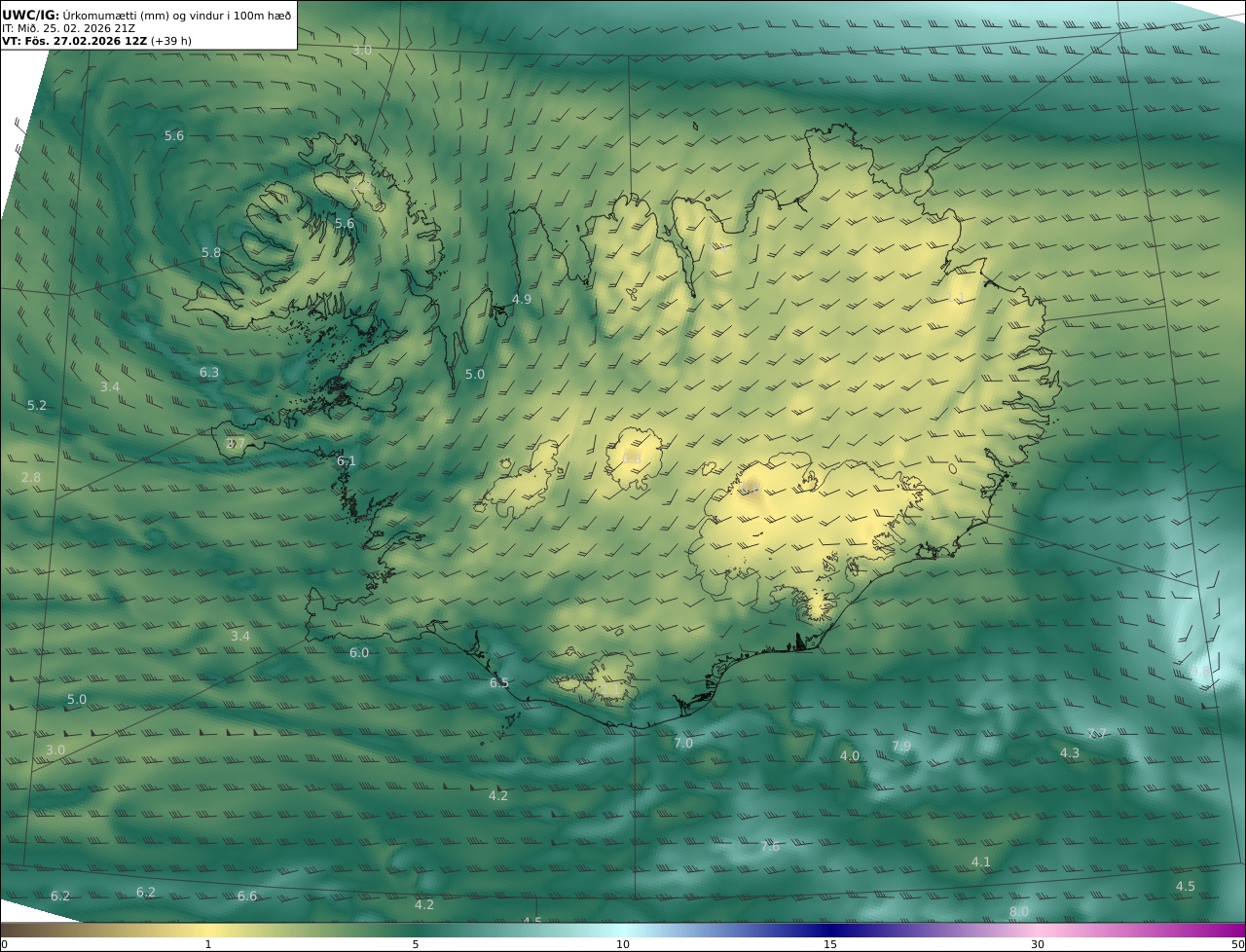Click the '0' tick on the color scale
Image resolution: width=1246 pixels, height=952 pixels.
pyautogui.click(x=4, y=944)
